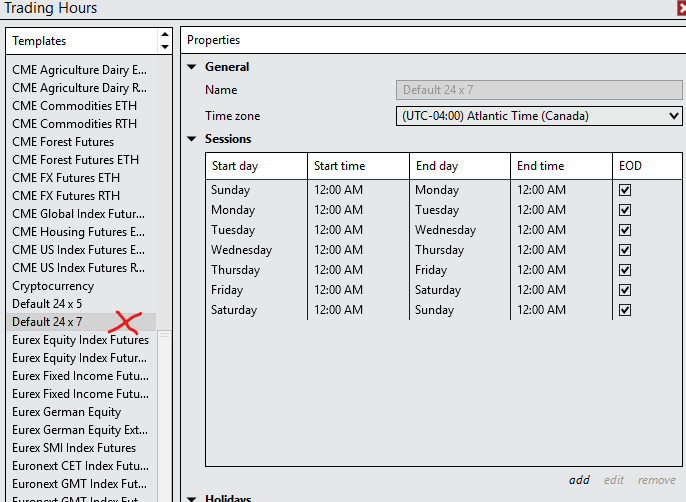Click the edit session link
Viewport: 686px width, 502px height.
[x=614, y=480]
